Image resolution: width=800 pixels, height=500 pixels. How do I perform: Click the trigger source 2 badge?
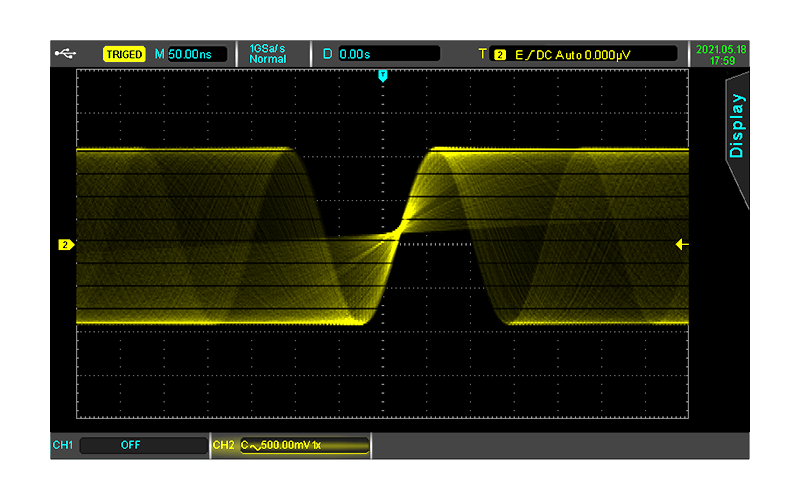(500, 55)
